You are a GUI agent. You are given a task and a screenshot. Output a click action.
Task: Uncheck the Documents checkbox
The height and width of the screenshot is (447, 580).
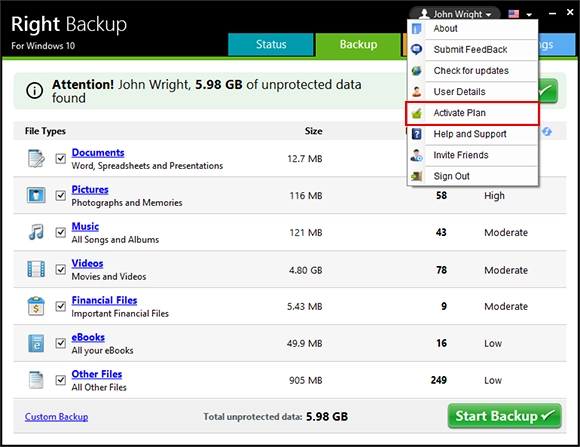point(61,159)
